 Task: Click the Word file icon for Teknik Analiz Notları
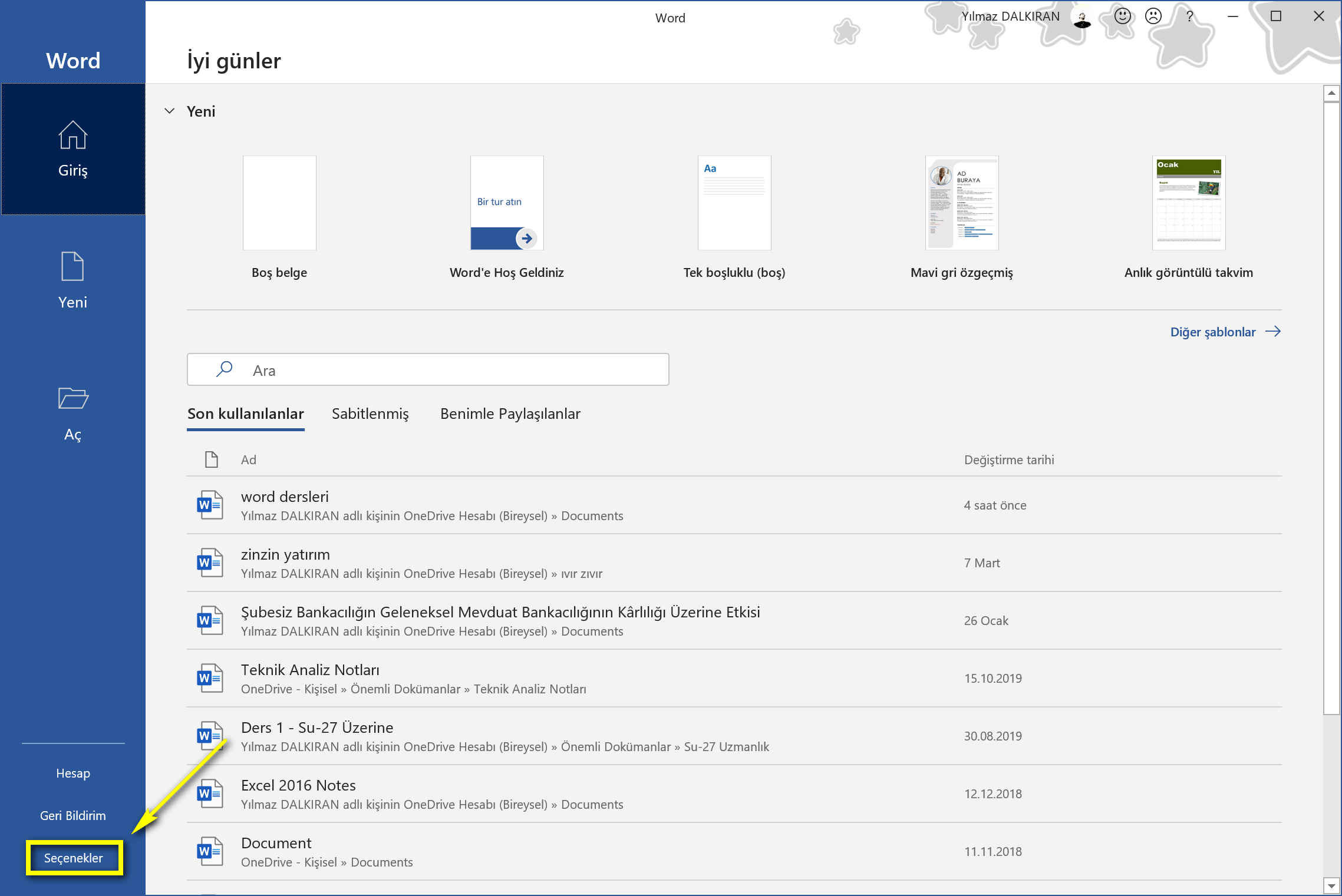[210, 678]
